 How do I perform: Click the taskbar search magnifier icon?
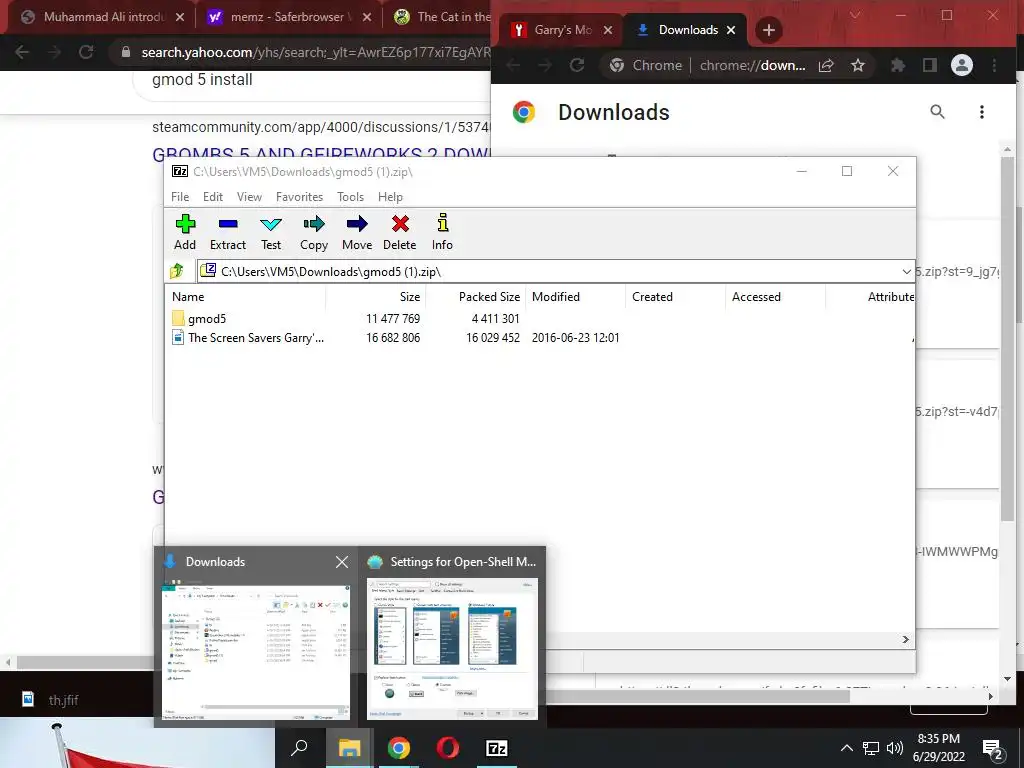(x=299, y=748)
